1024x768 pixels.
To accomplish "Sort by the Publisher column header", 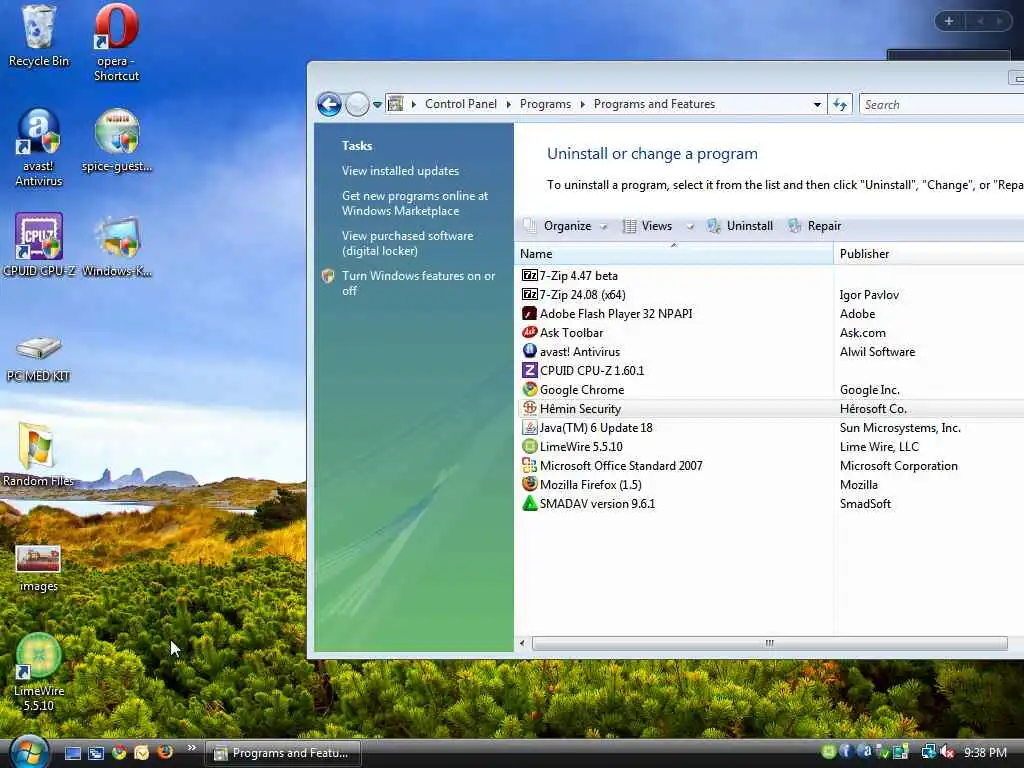I will click(929, 253).
